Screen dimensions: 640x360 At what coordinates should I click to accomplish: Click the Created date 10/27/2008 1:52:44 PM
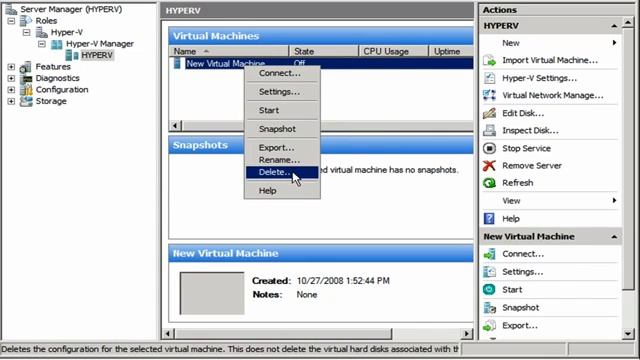coord(343,281)
